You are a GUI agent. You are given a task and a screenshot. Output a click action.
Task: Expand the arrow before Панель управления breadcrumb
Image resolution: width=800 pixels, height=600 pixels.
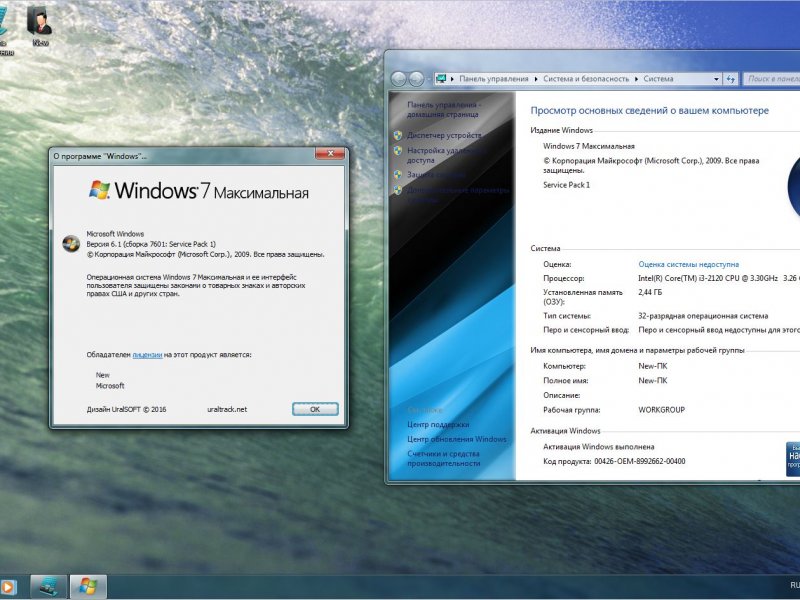(453, 79)
